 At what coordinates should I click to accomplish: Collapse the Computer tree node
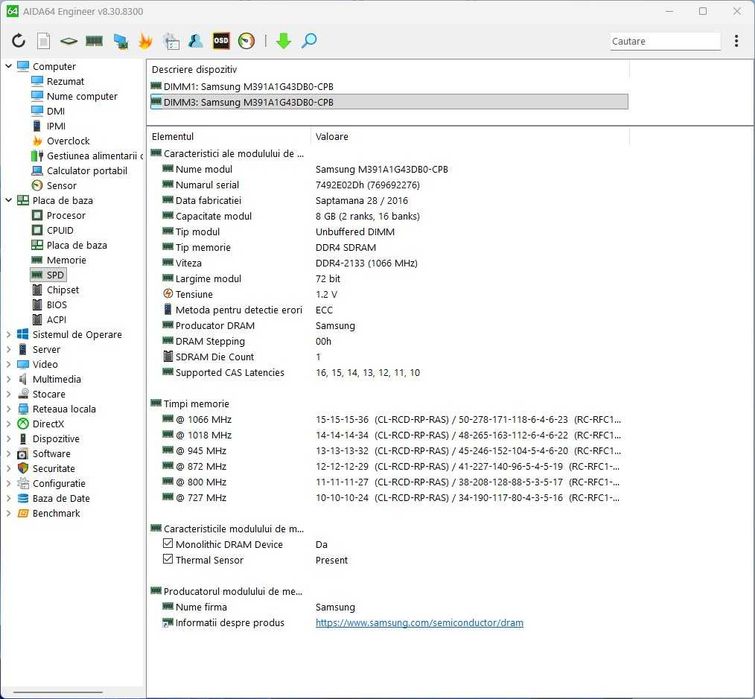pyautogui.click(x=8, y=66)
